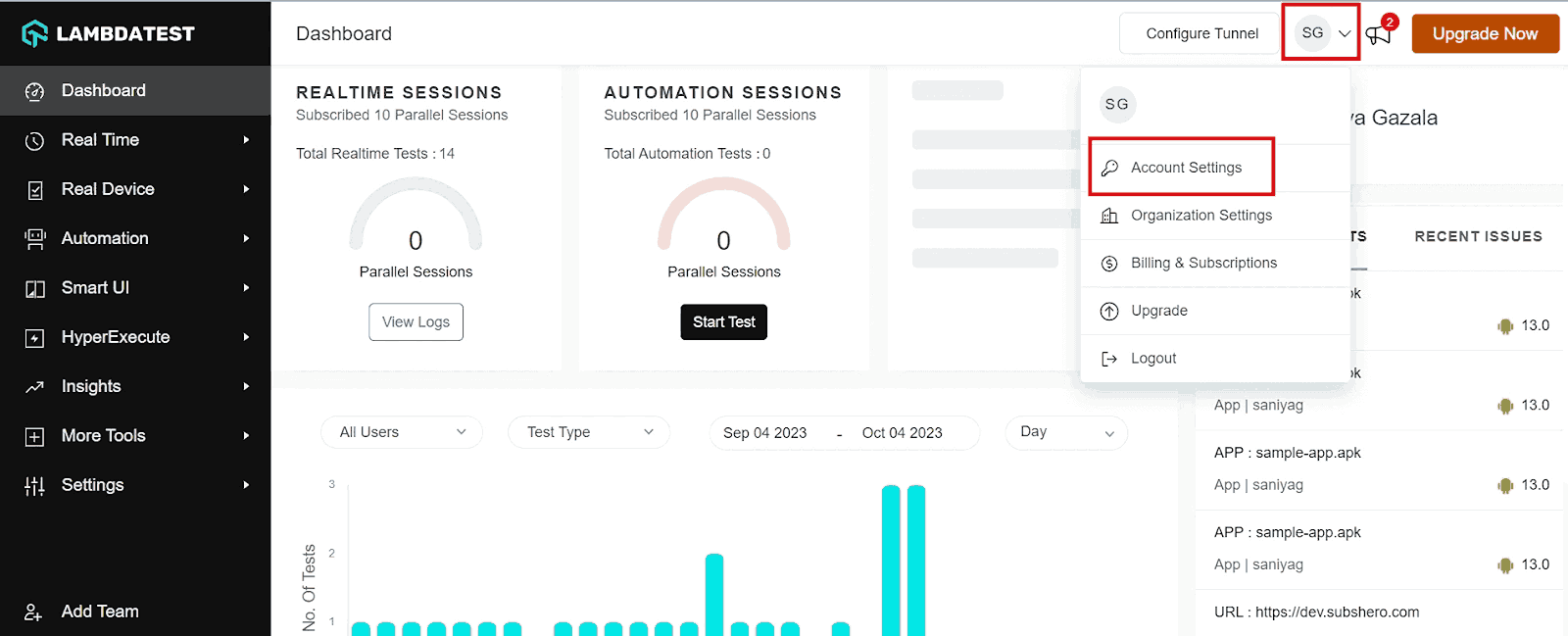Image resolution: width=1568 pixels, height=636 pixels.
Task: Click the Insights trend-line icon
Action: (x=34, y=387)
